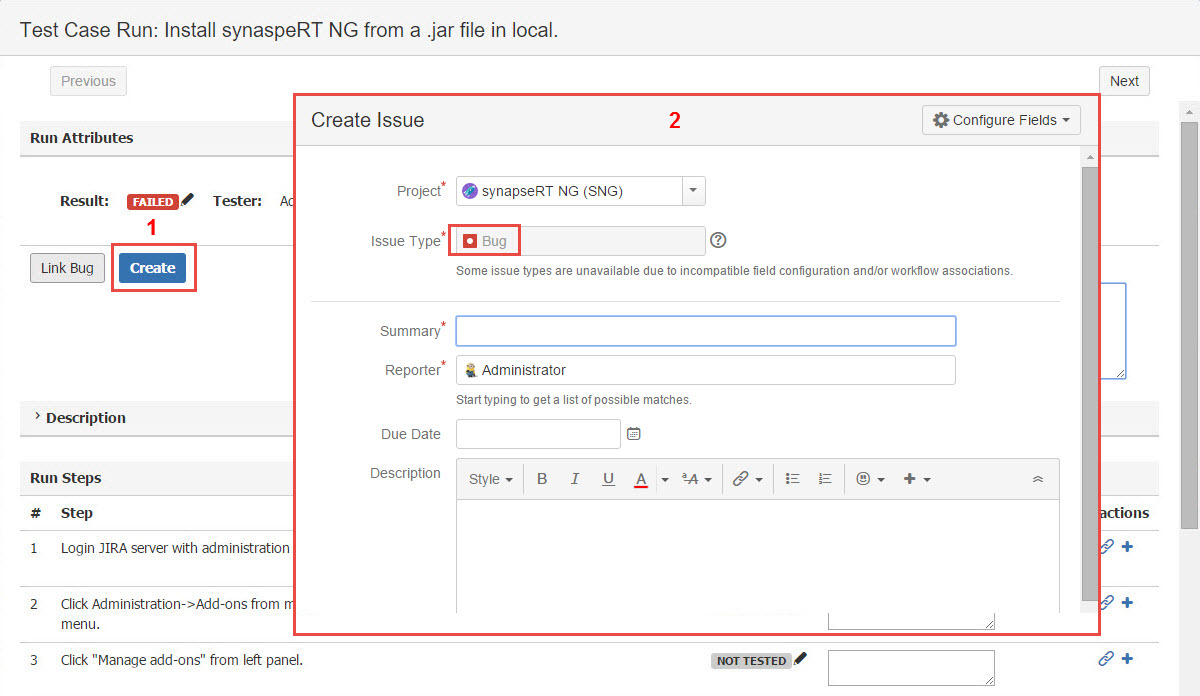Click into the Summary input field
Screen dimensions: 1200x696
click(x=705, y=331)
